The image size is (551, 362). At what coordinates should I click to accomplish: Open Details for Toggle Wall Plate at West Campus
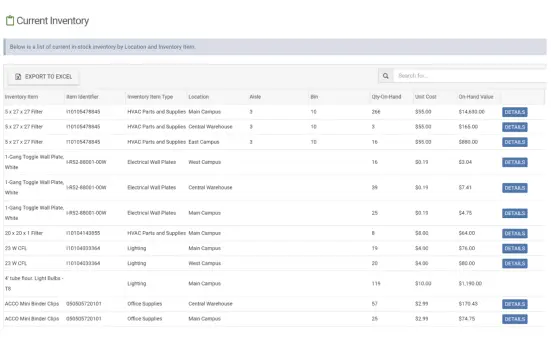click(514, 162)
